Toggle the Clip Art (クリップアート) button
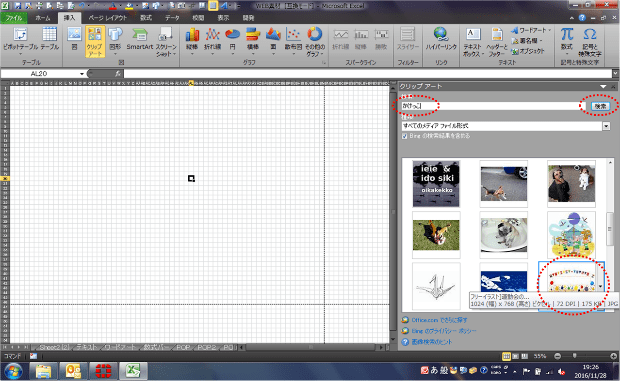This screenshot has height=381, width=620. click(95, 41)
